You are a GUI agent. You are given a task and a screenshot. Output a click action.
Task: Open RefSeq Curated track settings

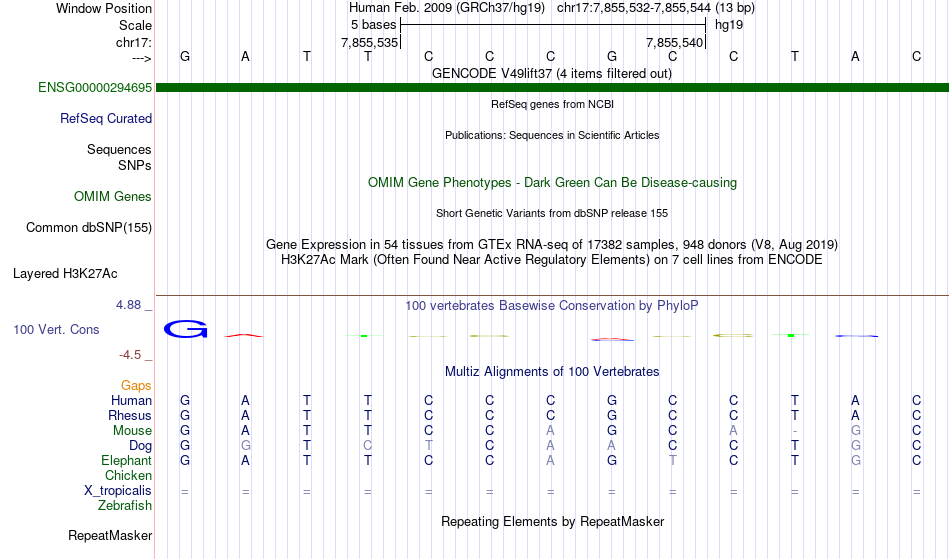tap(105, 119)
